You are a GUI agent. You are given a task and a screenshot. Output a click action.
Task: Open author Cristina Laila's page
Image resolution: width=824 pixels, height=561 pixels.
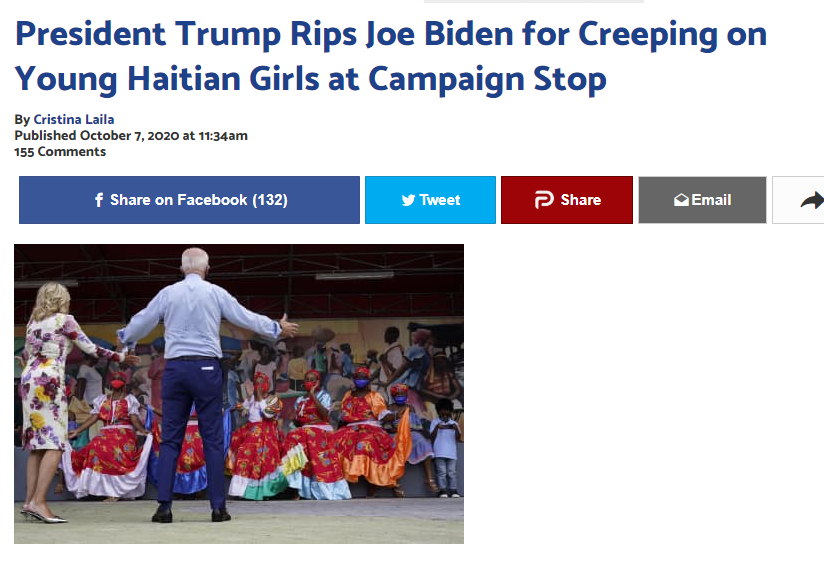(x=74, y=119)
